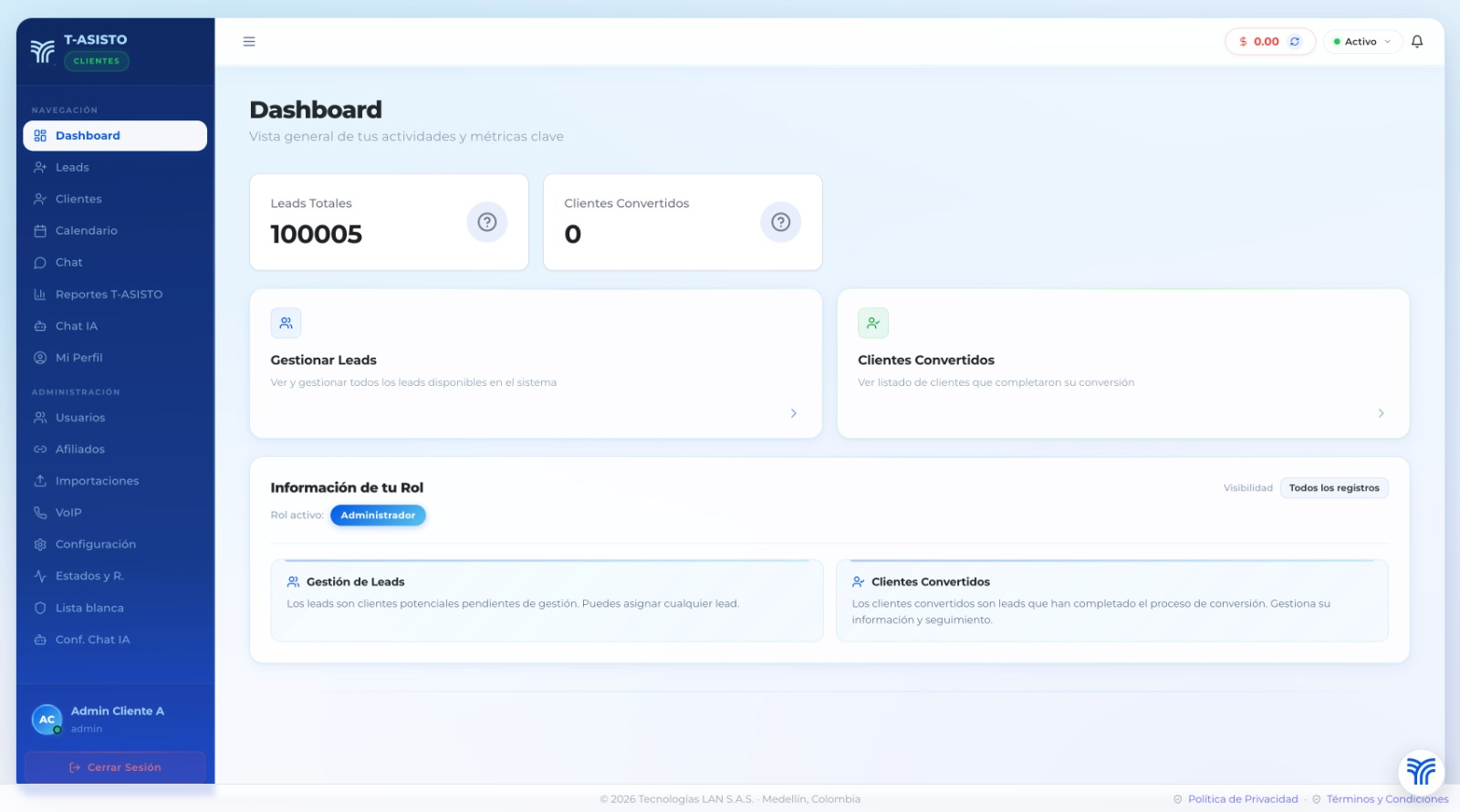Open Estados y R. page
Screen dimensions: 1460x812
point(115,576)
